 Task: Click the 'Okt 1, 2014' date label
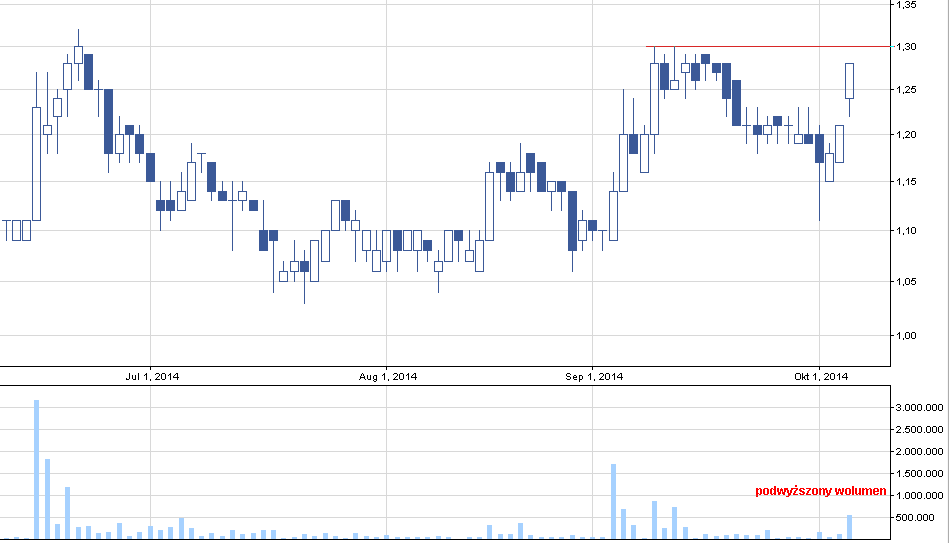tap(821, 377)
